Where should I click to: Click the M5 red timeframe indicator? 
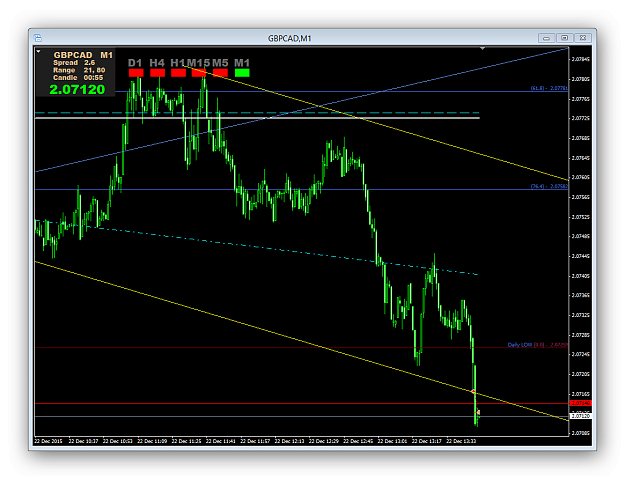pyautogui.click(x=220, y=73)
